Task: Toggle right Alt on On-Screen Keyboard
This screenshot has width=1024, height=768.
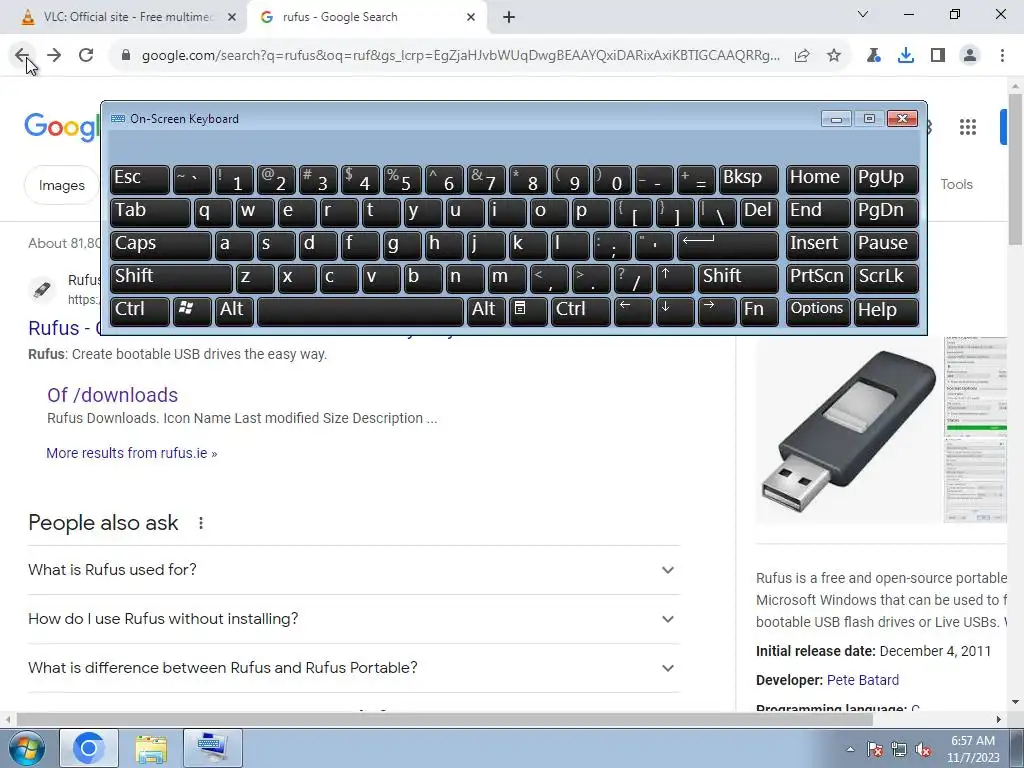Action: click(x=486, y=311)
